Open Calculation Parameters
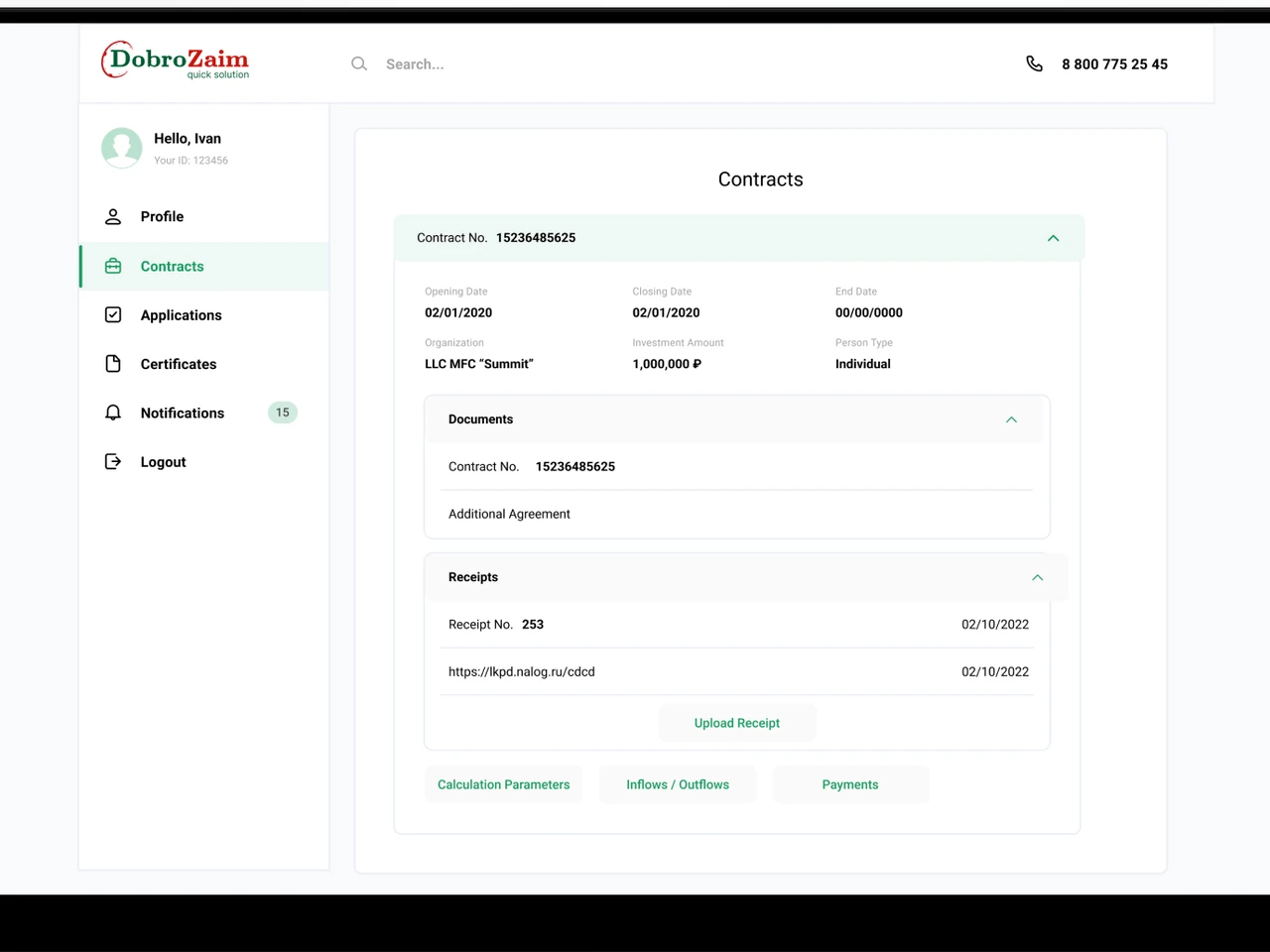The width and height of the screenshot is (1270, 952). [504, 784]
